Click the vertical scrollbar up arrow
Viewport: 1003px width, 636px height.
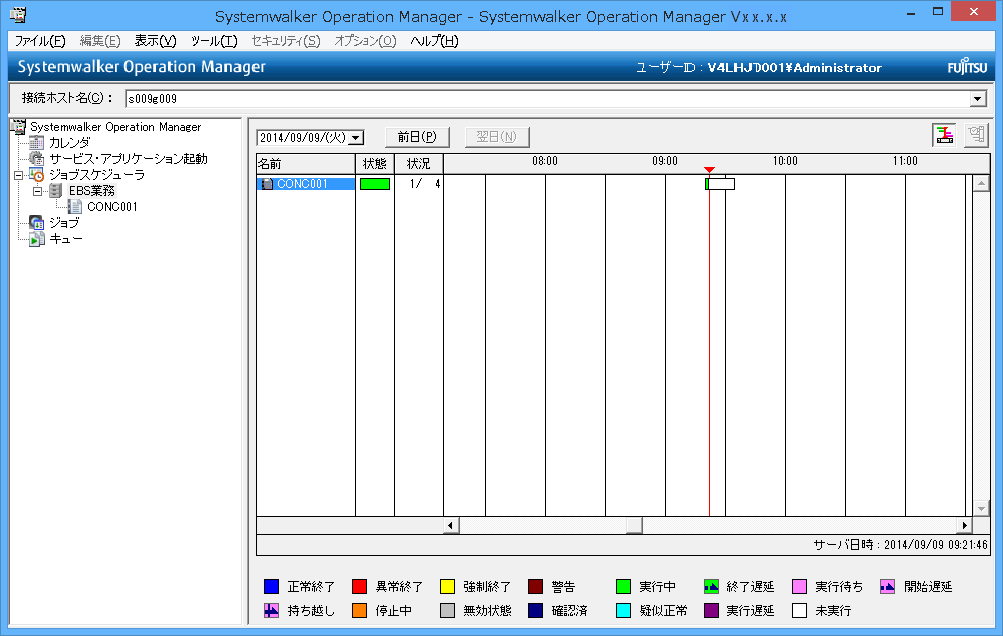(981, 184)
